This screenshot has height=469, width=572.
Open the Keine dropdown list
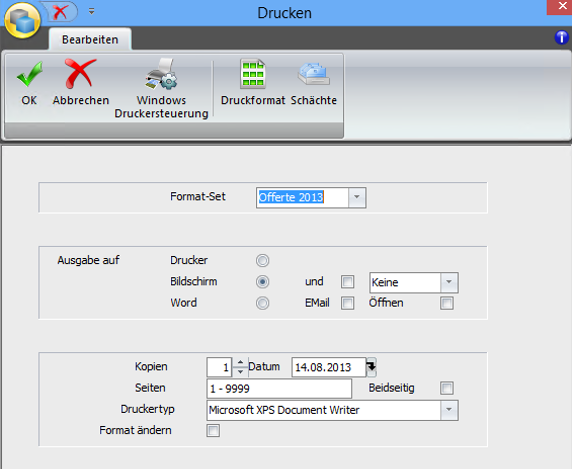449,282
